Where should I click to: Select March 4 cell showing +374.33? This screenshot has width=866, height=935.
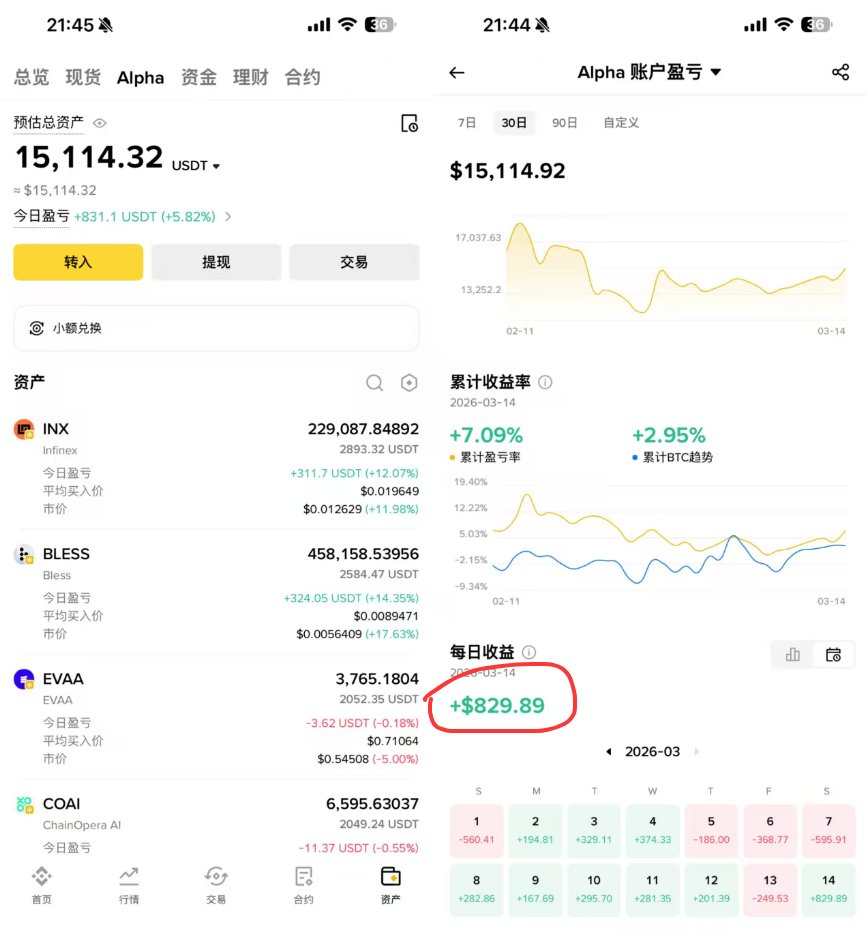pos(652,831)
